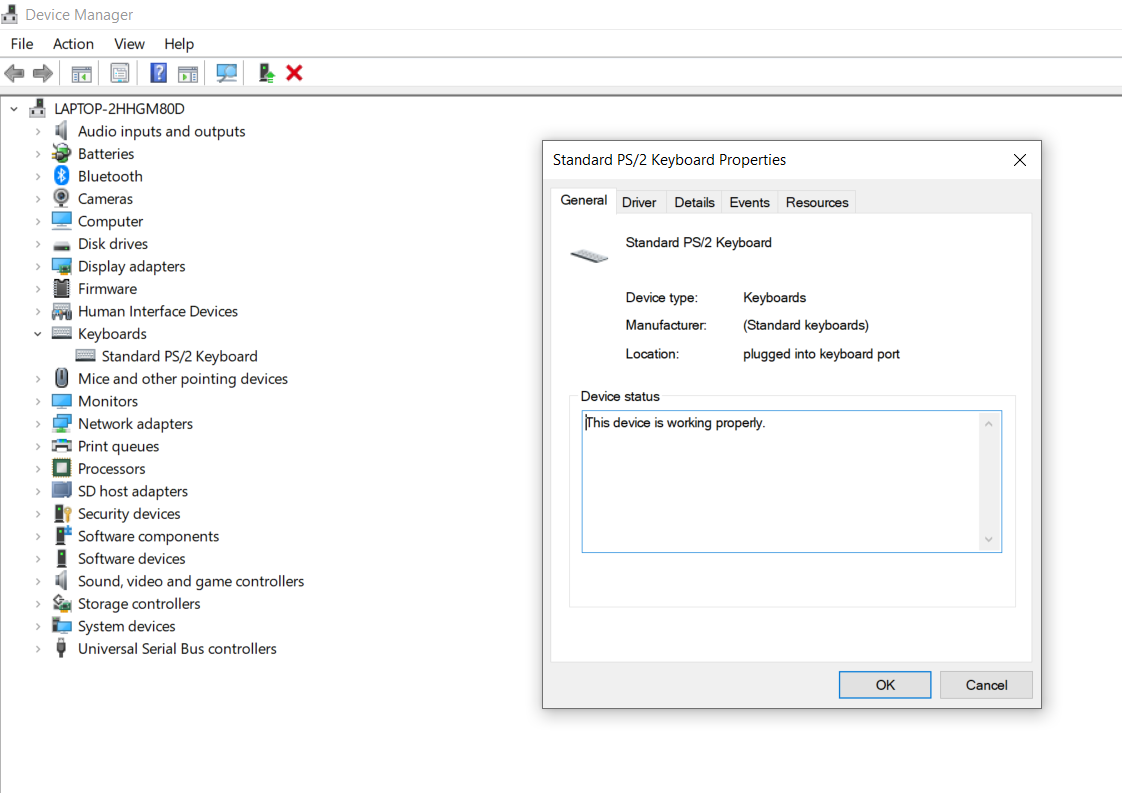Image resolution: width=1122 pixels, height=793 pixels.
Task: Click the Universal Serial Bus controllers plug icon
Action: (62, 648)
